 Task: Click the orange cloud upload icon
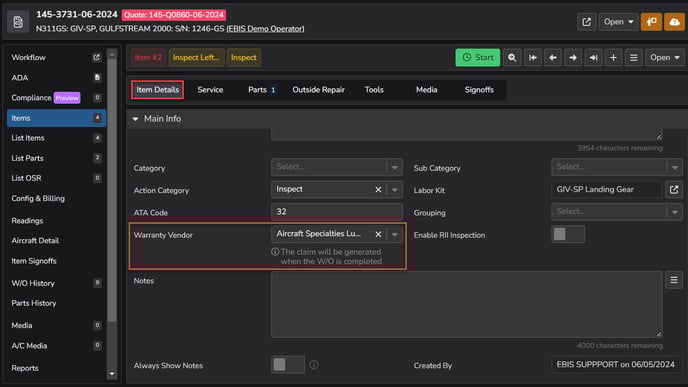(674, 22)
